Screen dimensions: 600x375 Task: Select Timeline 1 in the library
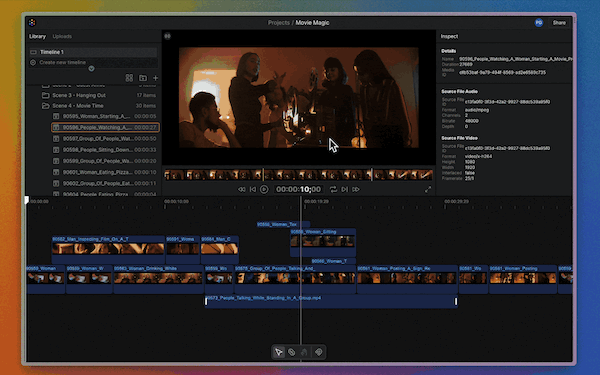point(93,52)
